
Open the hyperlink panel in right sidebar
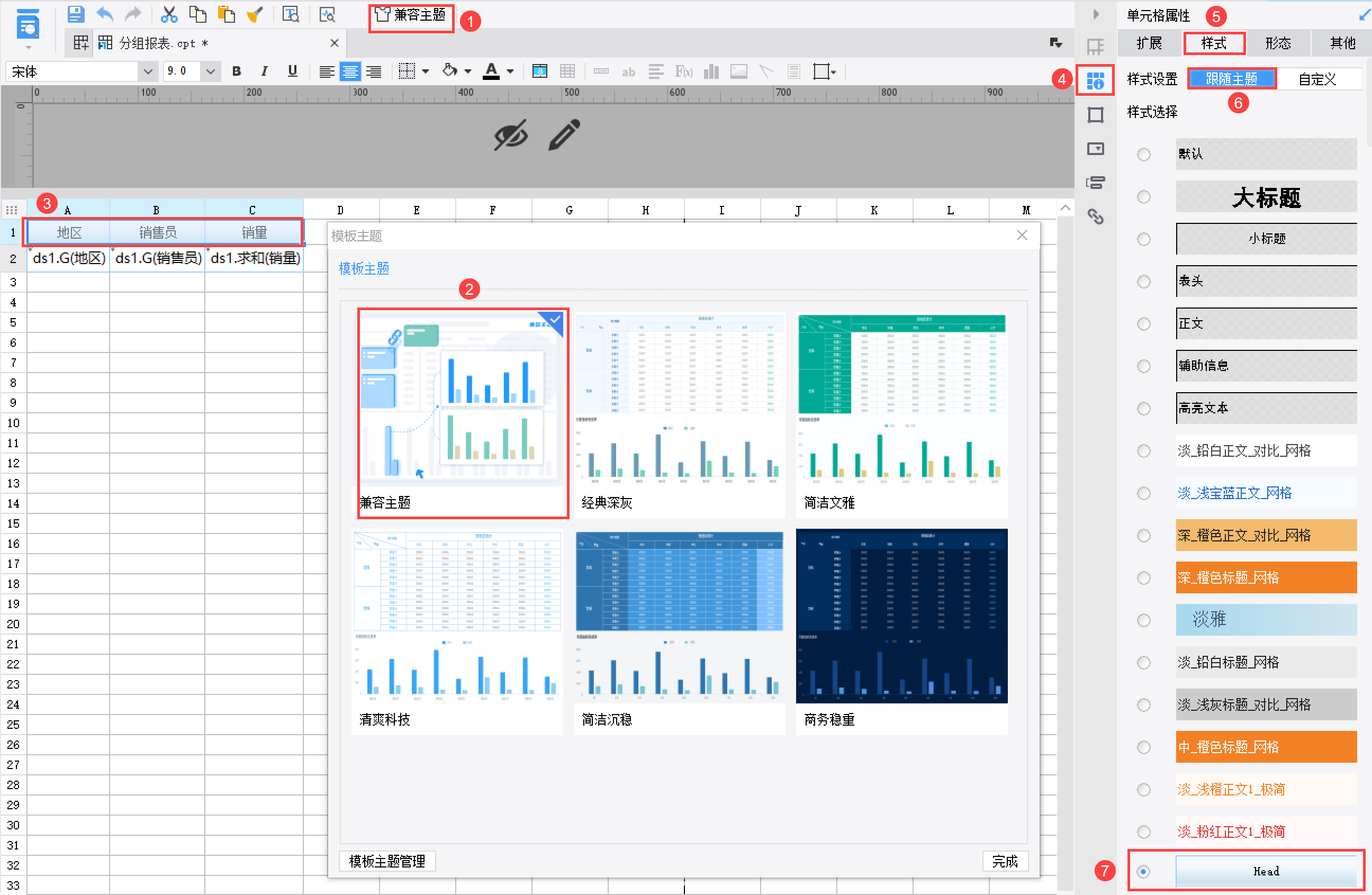pos(1095,216)
